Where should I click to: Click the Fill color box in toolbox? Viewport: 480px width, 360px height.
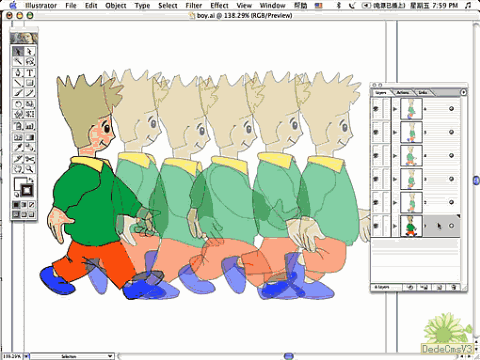[19, 183]
